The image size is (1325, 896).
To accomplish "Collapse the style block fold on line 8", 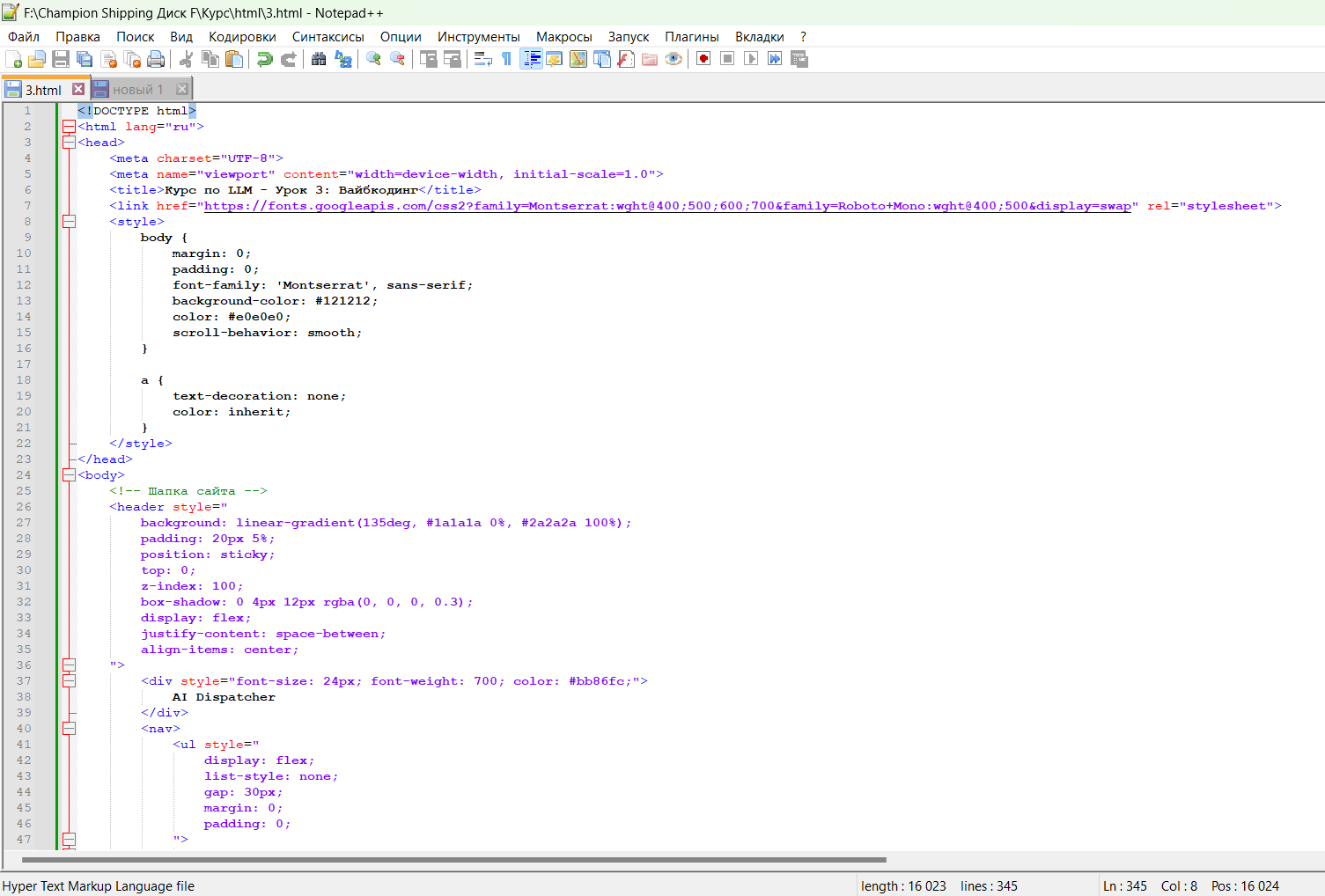I will coord(69,222).
